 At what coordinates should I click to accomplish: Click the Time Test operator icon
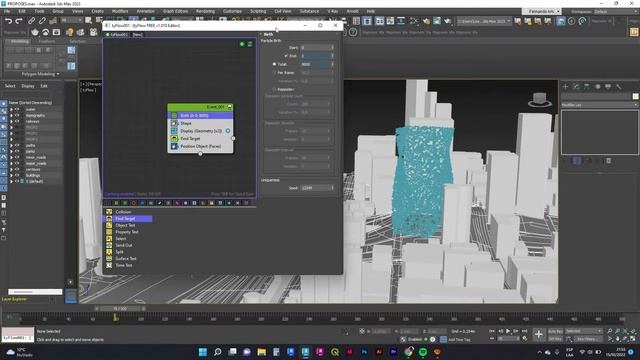109,265
